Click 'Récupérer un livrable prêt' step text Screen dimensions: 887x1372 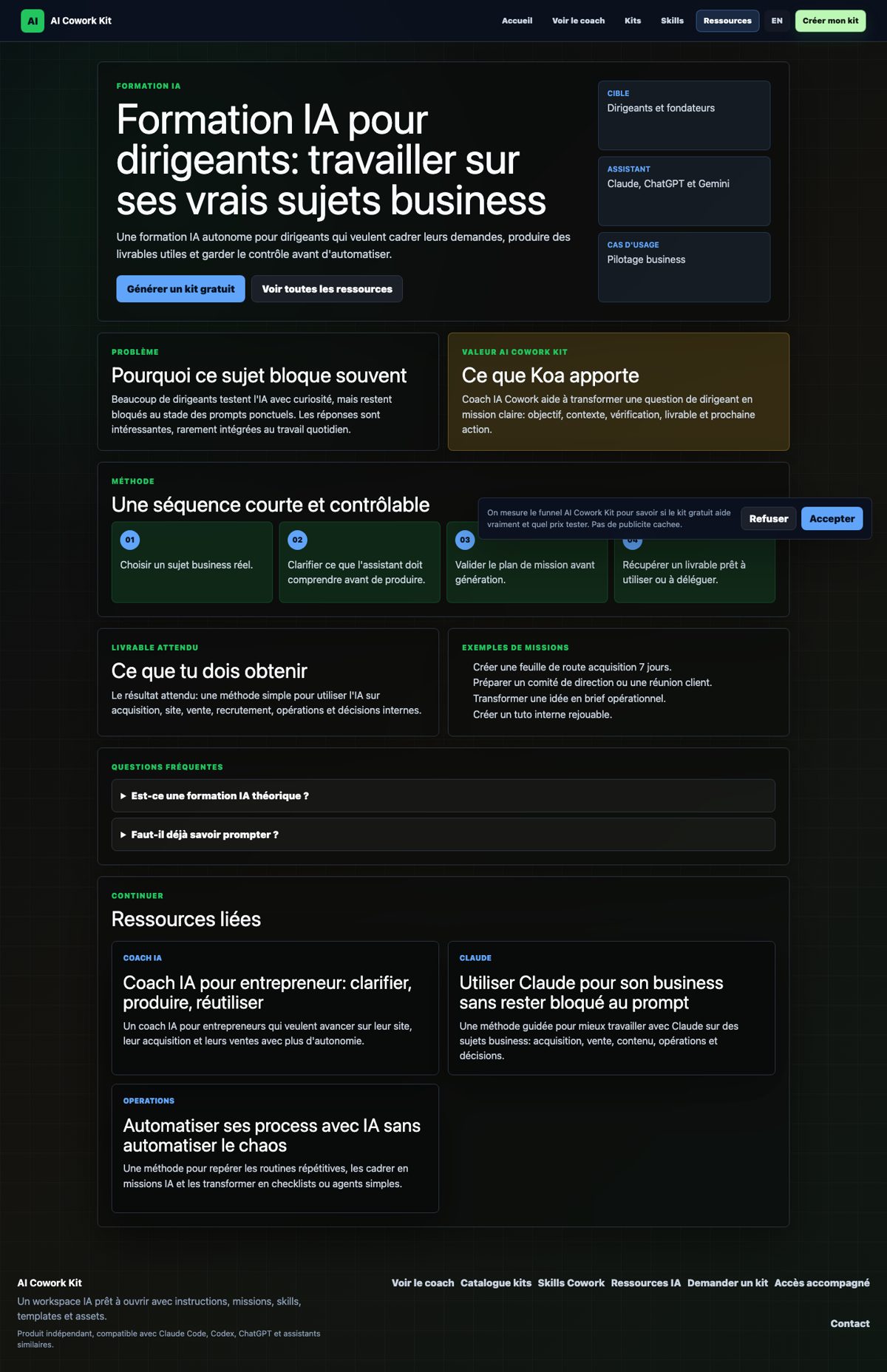pos(684,572)
